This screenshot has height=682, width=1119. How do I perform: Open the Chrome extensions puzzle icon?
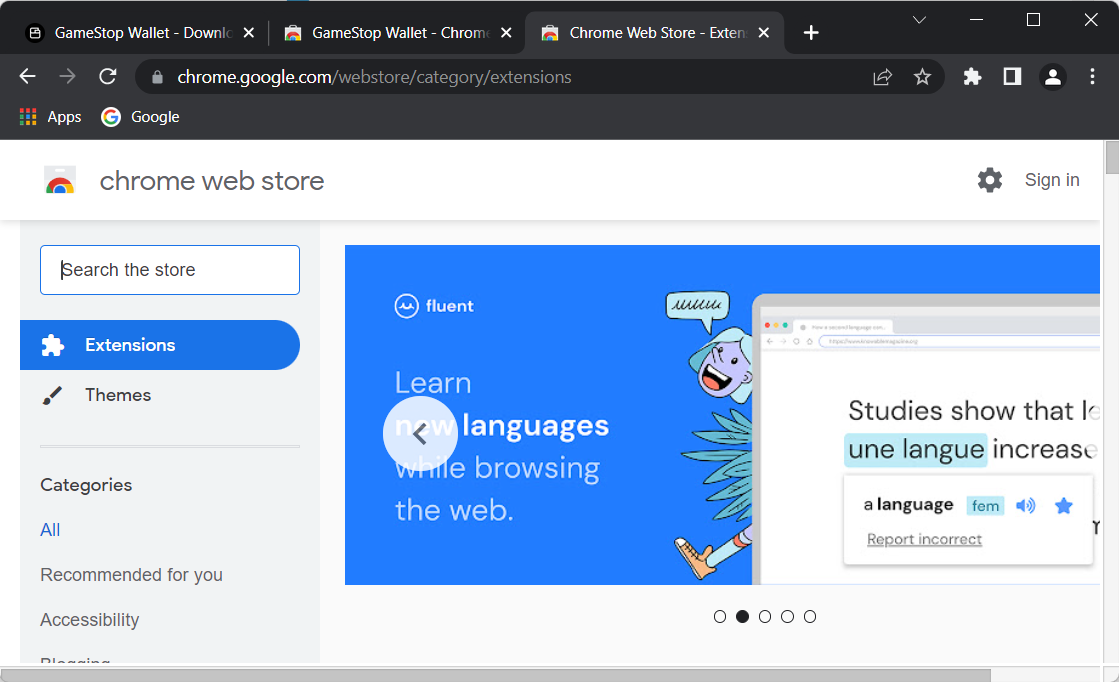(x=972, y=76)
